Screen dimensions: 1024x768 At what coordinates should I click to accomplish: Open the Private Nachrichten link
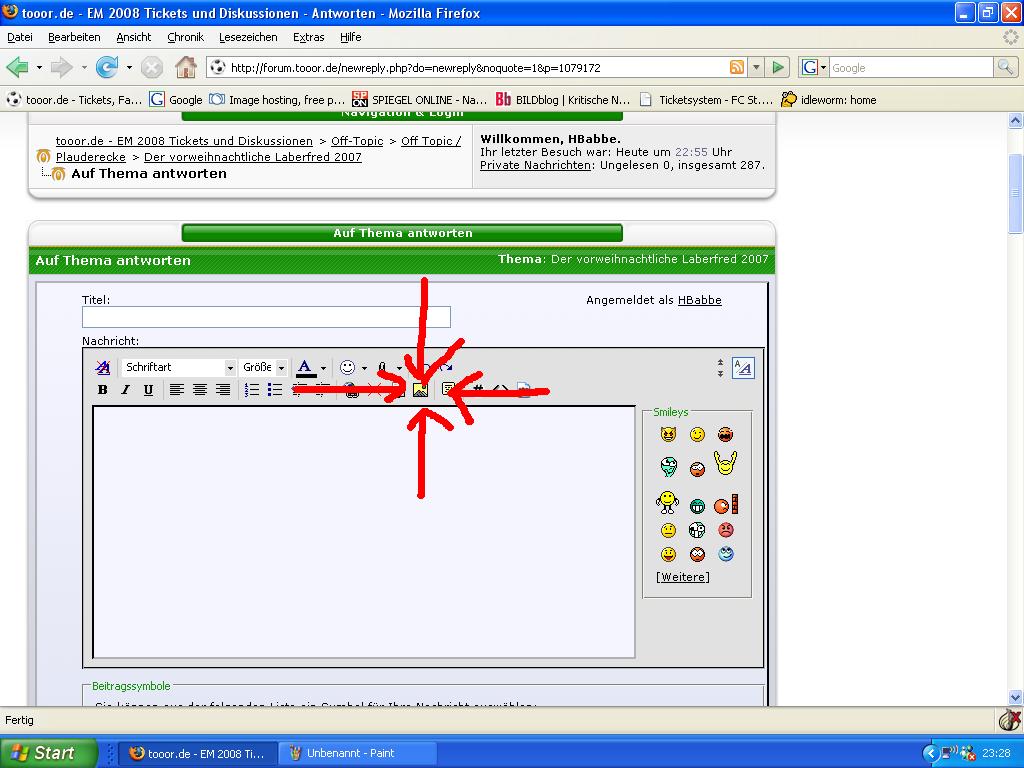coord(535,165)
